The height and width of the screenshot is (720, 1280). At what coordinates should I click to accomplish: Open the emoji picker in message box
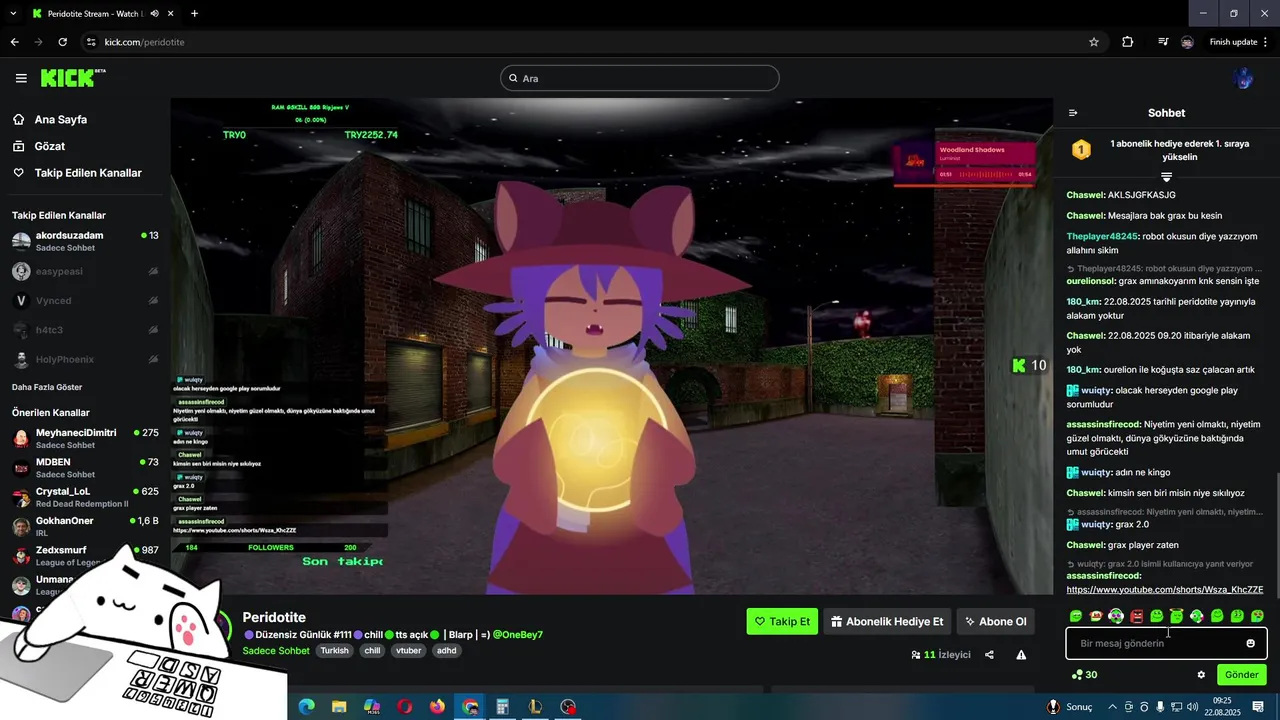pos(1250,643)
